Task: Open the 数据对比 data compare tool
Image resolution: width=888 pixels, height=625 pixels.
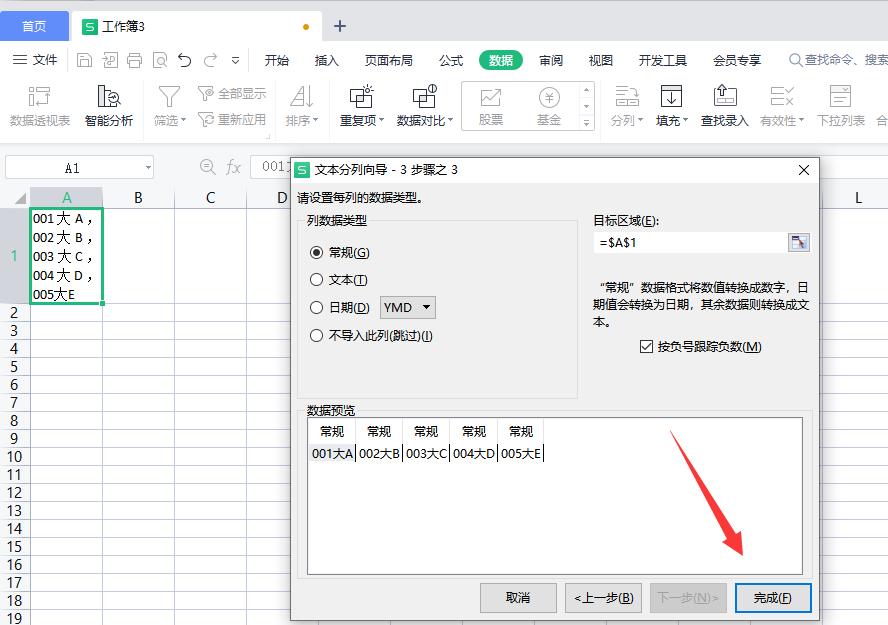Action: click(425, 105)
